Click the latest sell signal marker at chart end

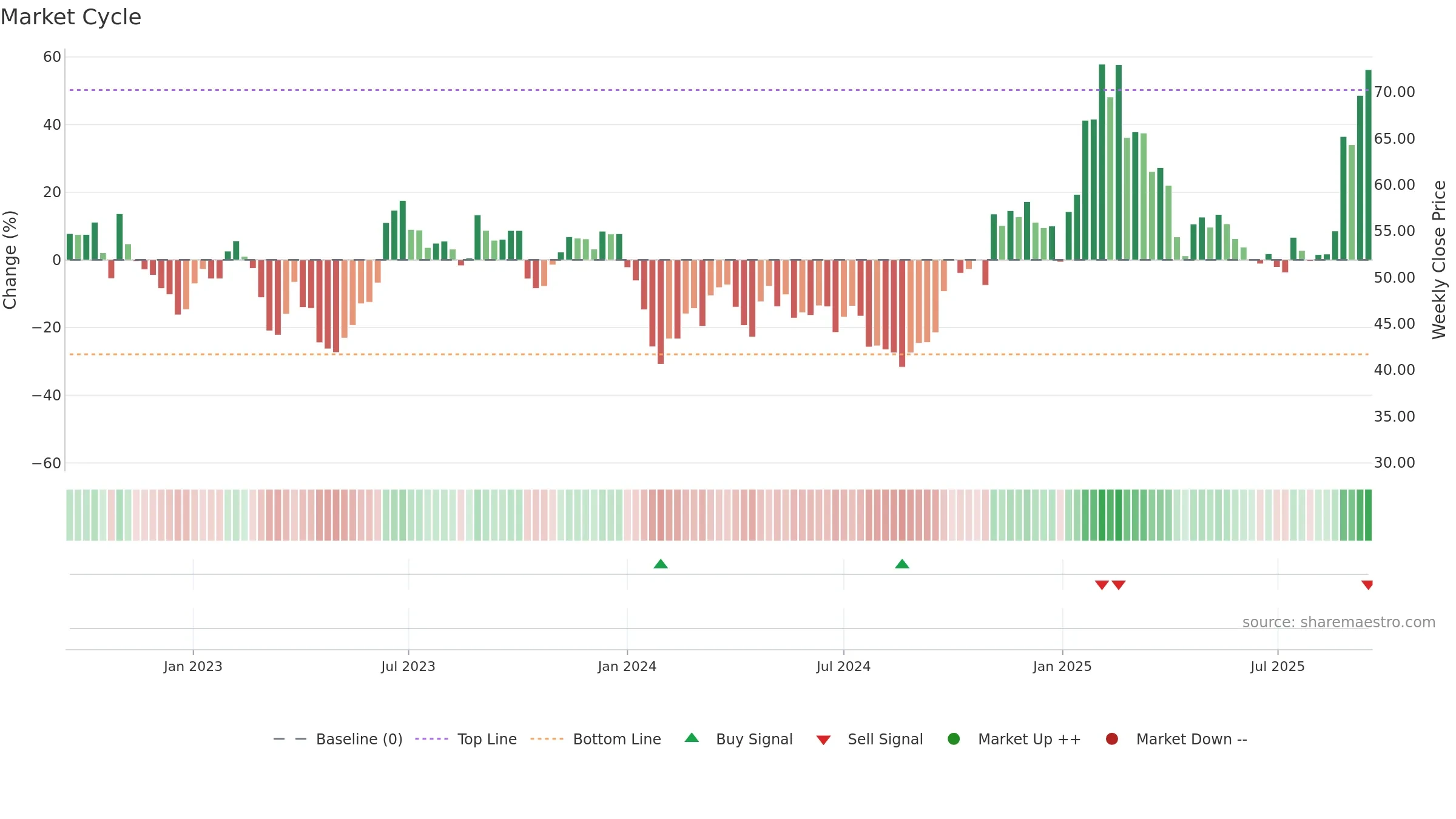(x=1367, y=585)
